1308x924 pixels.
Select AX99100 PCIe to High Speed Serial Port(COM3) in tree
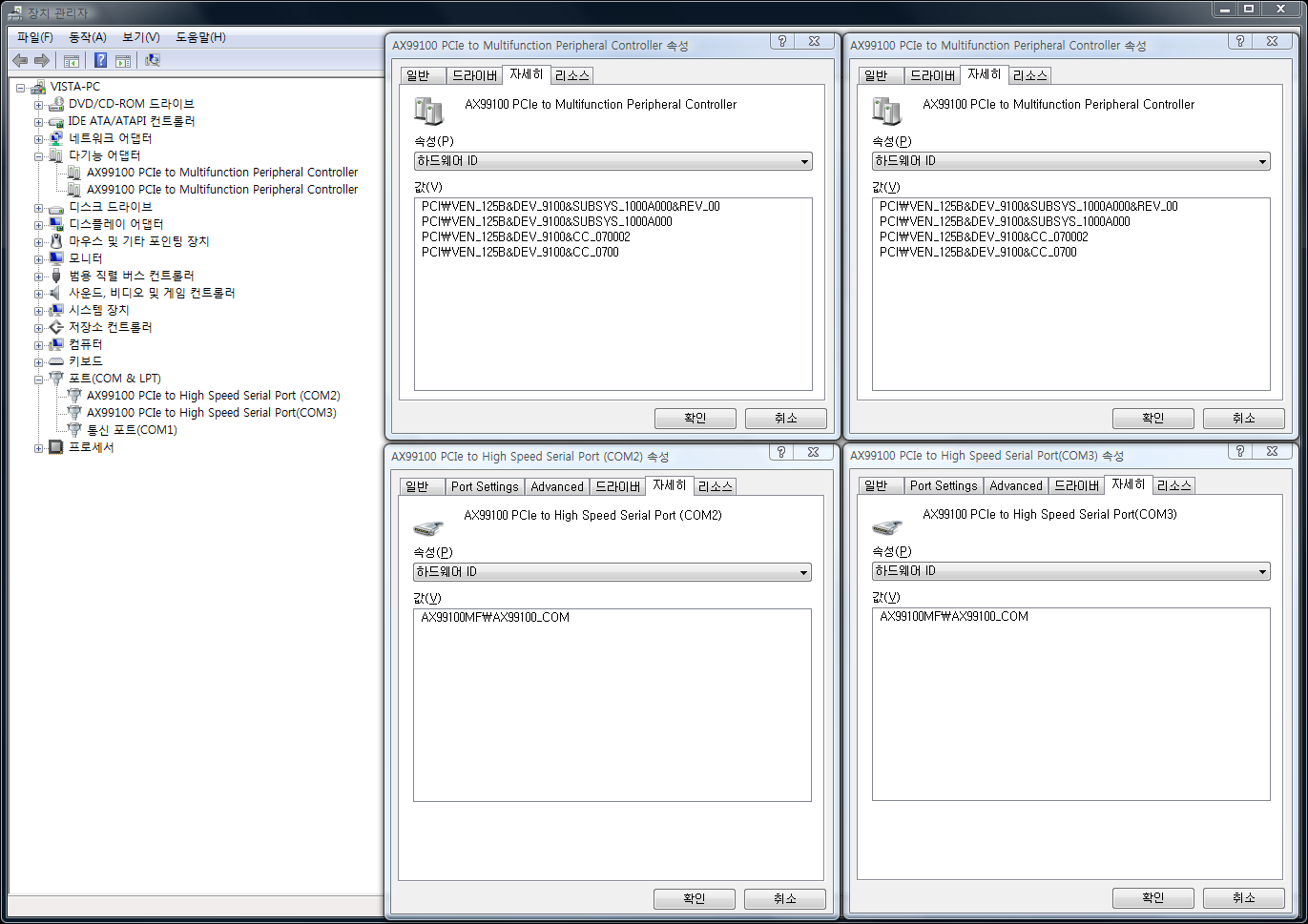[x=212, y=413]
